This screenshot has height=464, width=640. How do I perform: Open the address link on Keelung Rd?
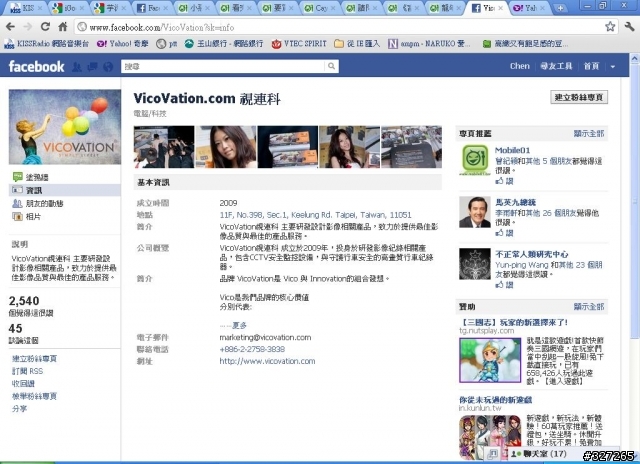click(315, 215)
